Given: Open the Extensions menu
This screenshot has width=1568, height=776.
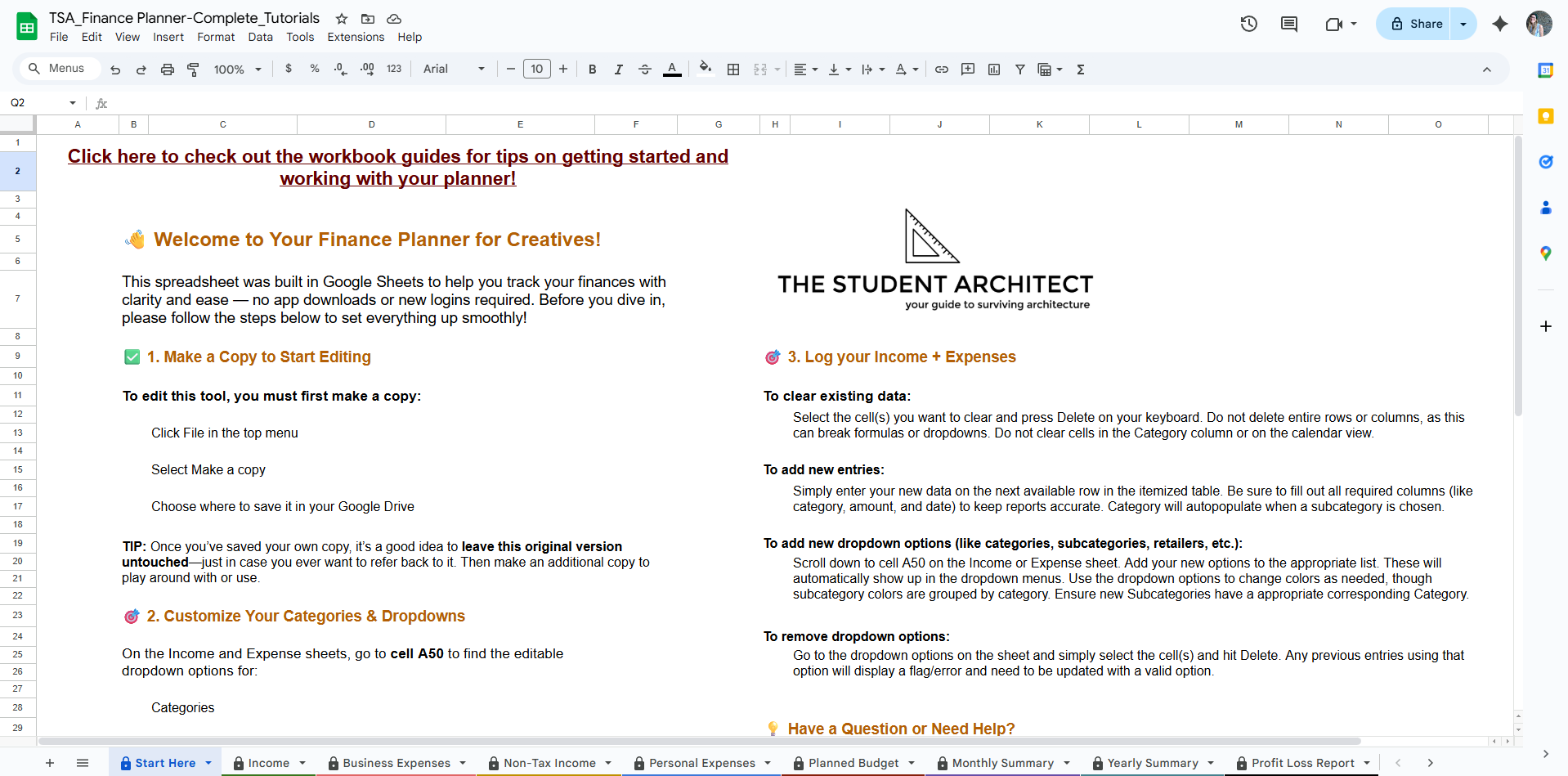Looking at the screenshot, I should pos(356,37).
